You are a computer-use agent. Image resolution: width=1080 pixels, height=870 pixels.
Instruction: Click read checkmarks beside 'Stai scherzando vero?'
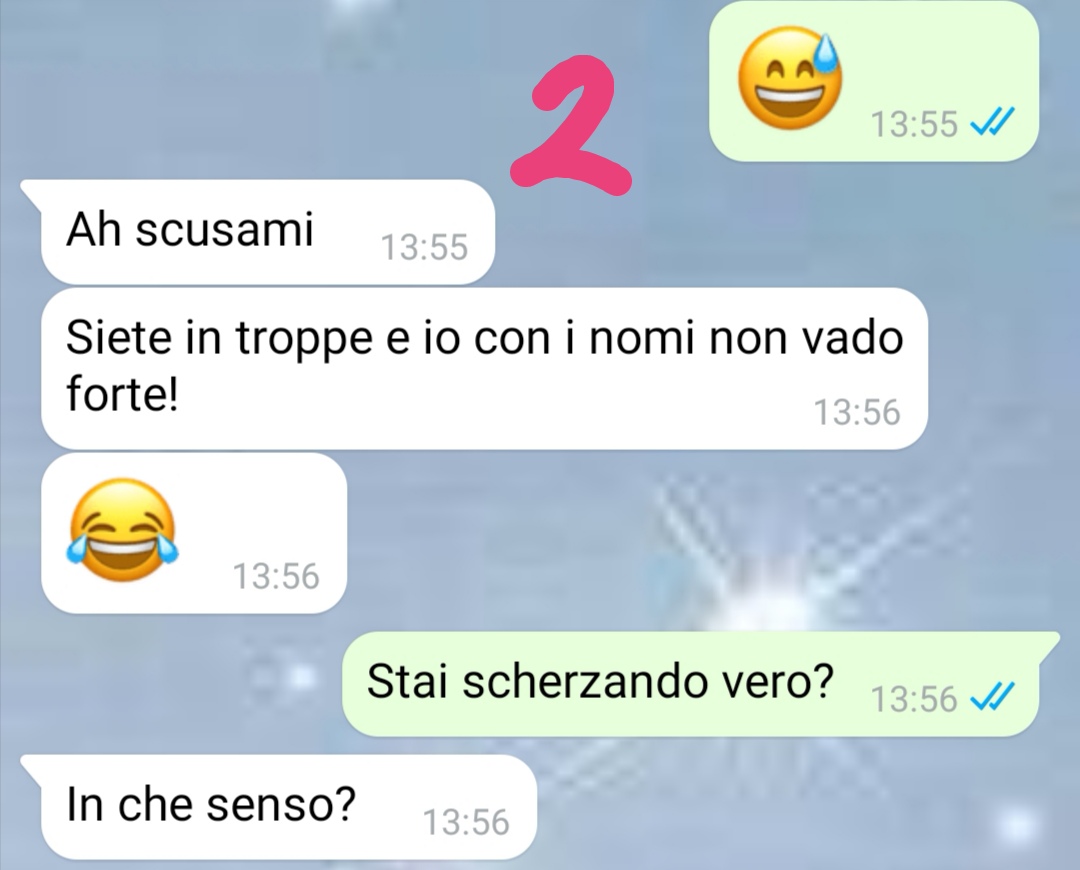coord(991,698)
